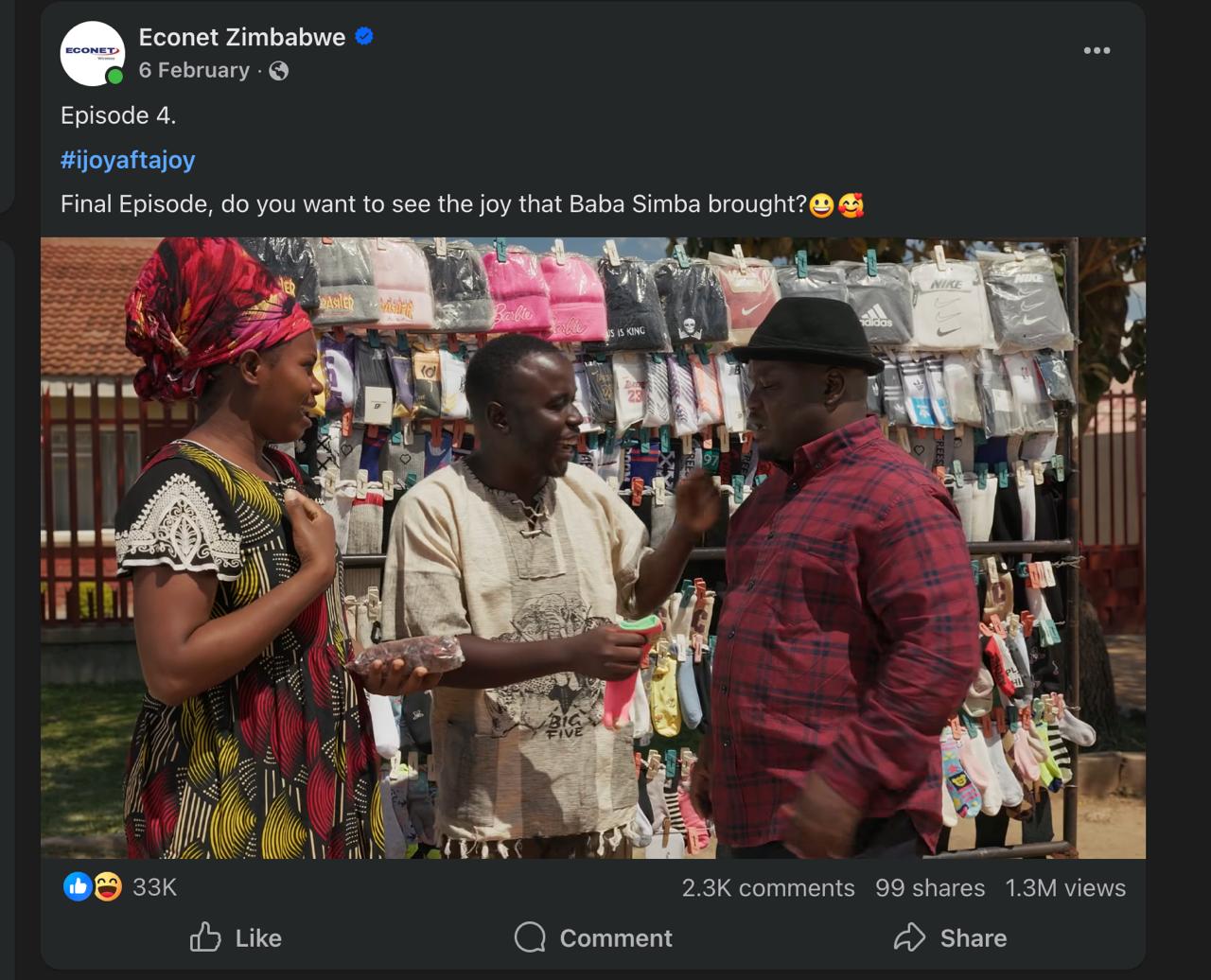
Task: Click the green active status dot
Action: [115, 77]
